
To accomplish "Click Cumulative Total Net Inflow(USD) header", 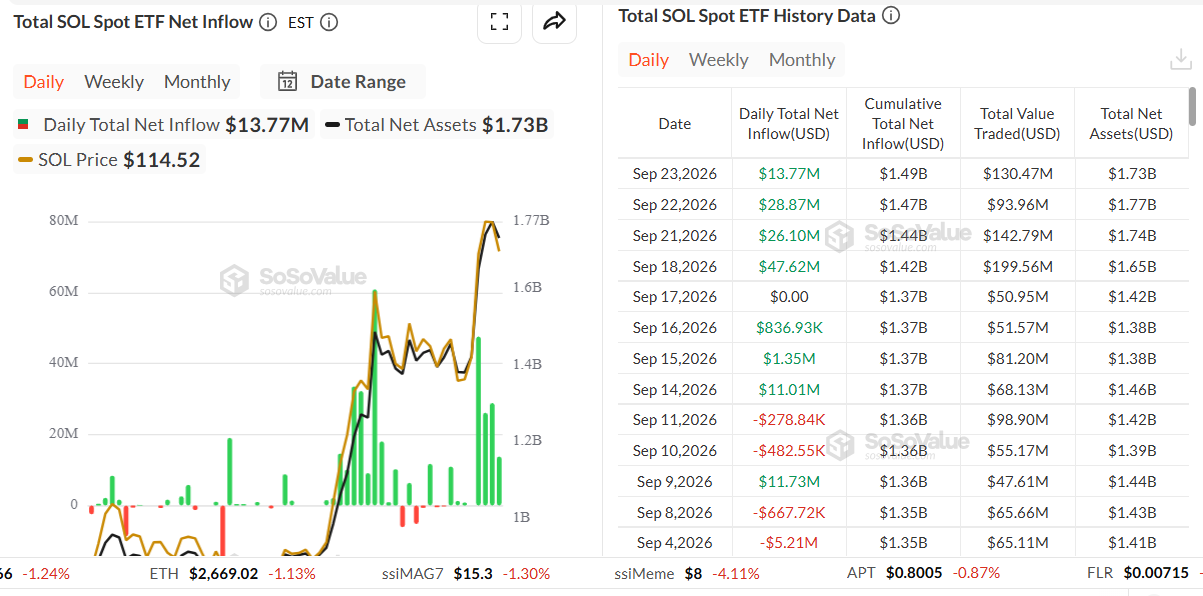I will [903, 124].
